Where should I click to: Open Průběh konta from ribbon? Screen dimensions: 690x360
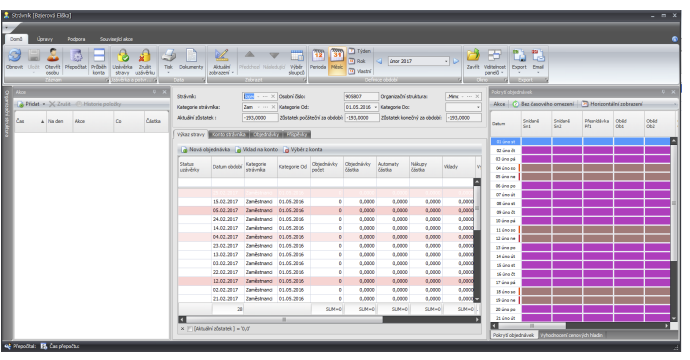[99, 61]
